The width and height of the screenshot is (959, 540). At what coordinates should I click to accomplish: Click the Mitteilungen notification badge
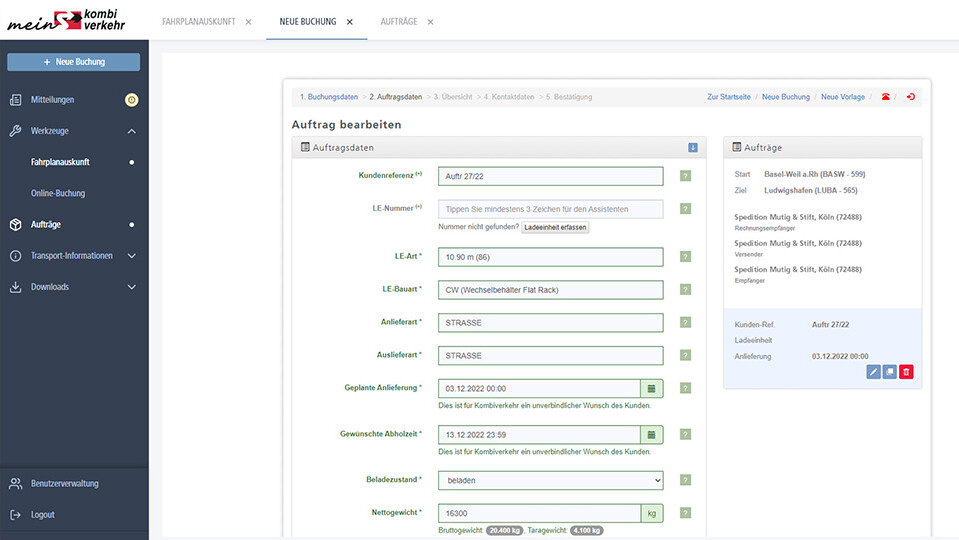pyautogui.click(x=131, y=100)
